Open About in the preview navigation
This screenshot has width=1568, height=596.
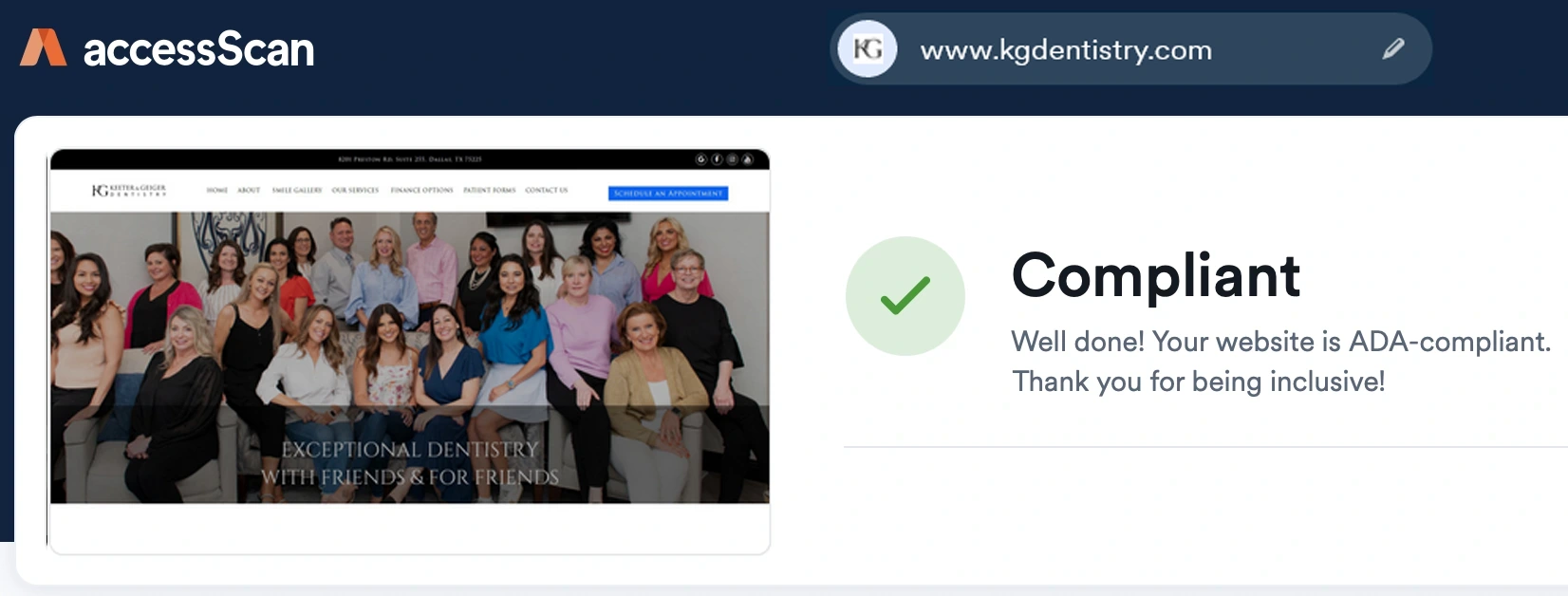(249, 191)
